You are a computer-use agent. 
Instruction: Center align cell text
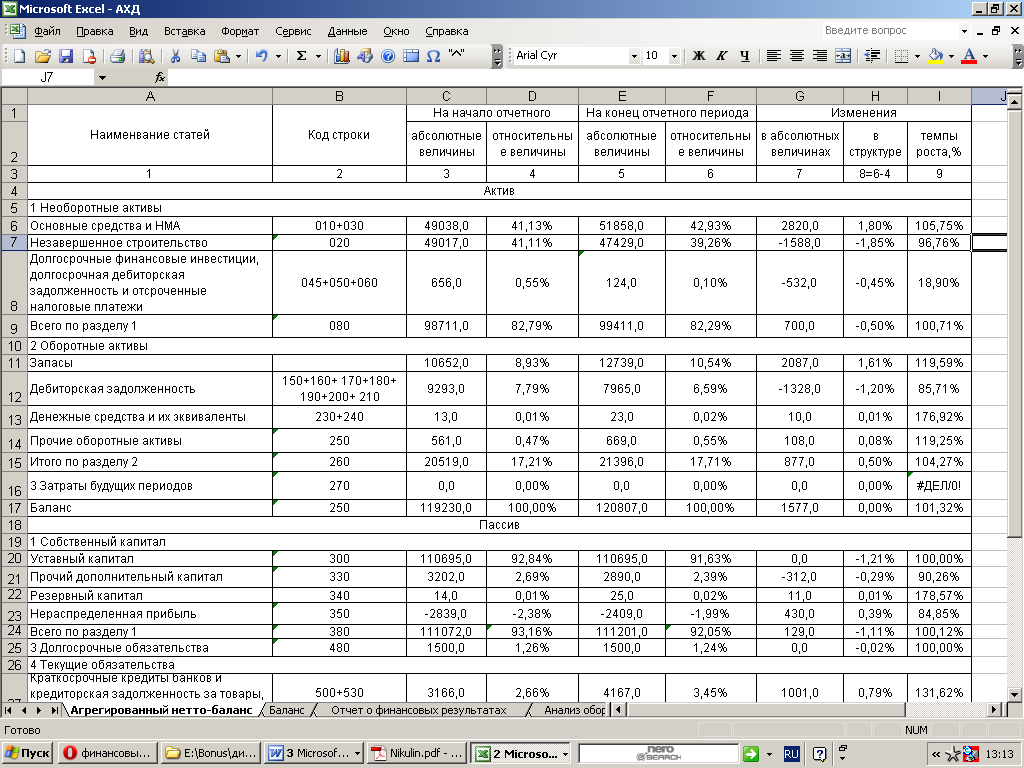pyautogui.click(x=797, y=56)
